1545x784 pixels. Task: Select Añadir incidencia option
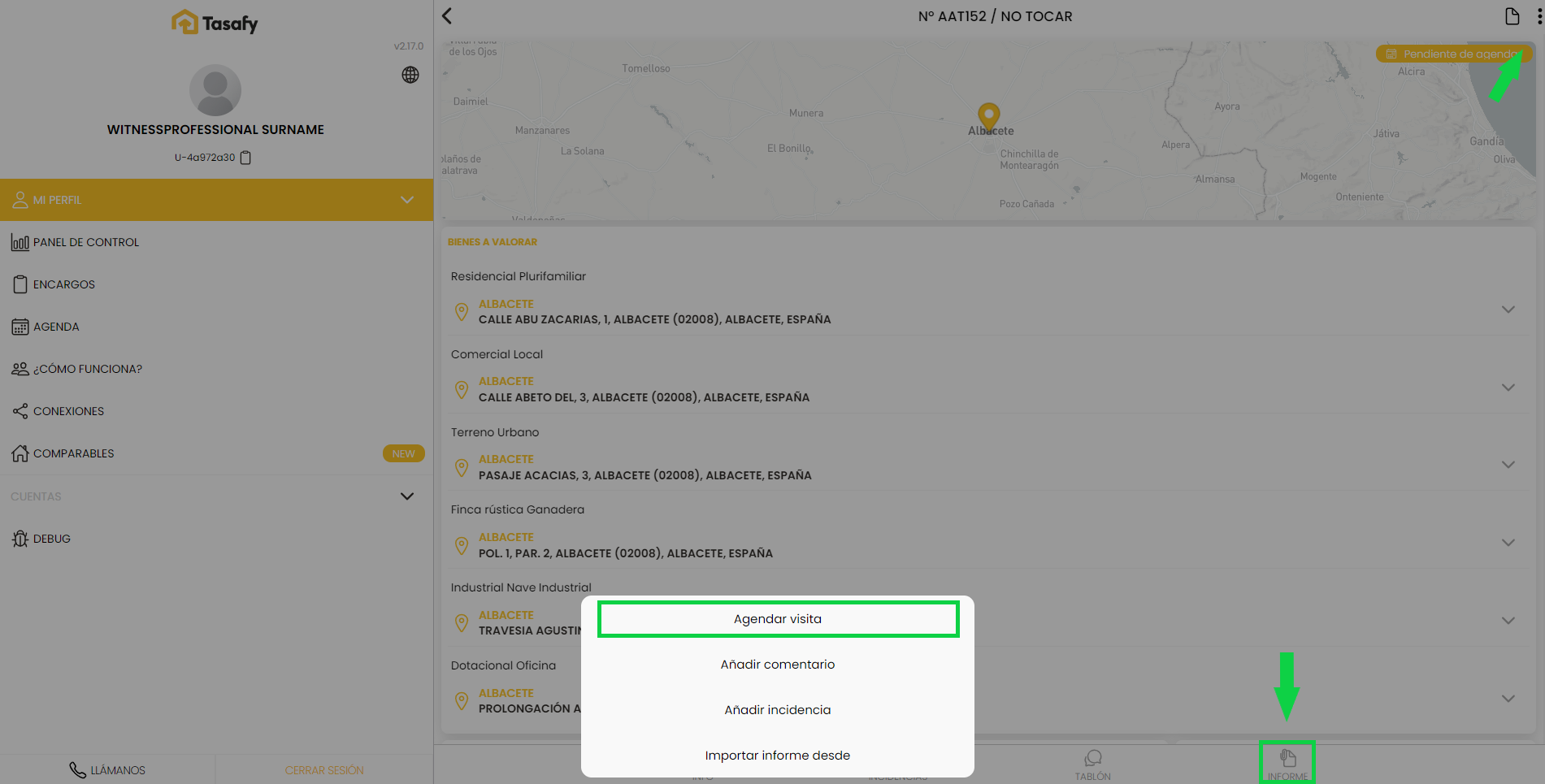[778, 710]
